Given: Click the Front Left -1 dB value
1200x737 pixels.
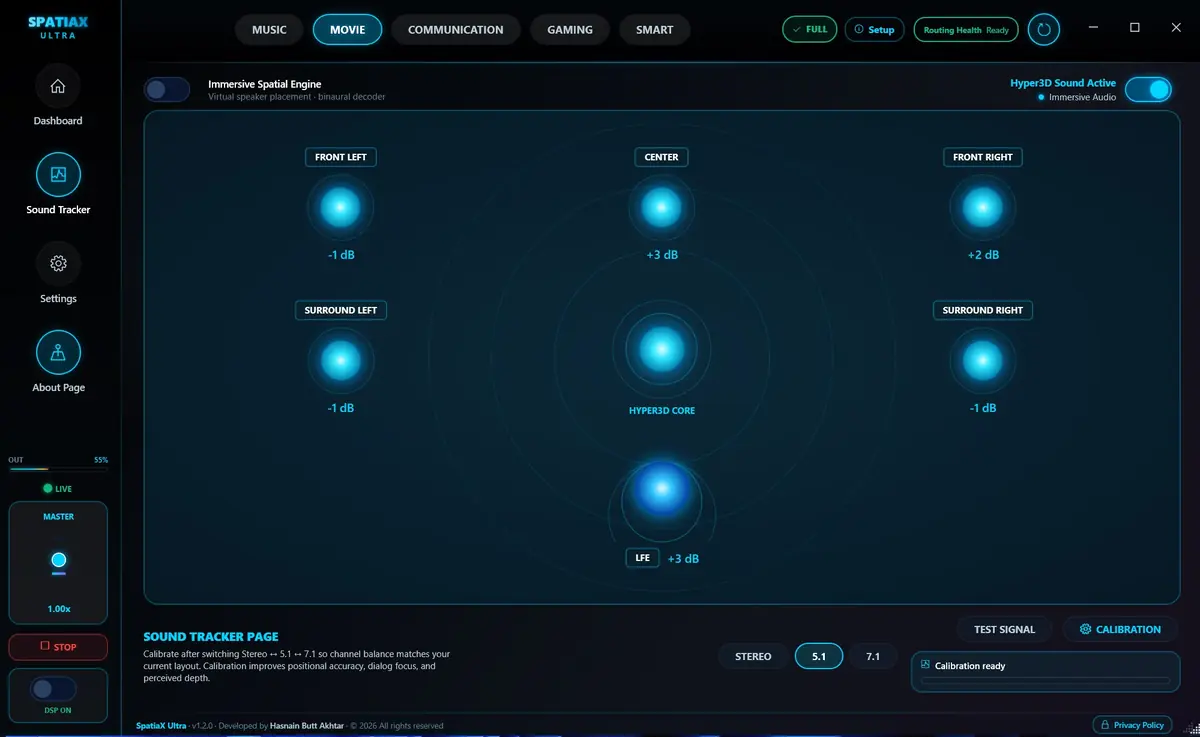Looking at the screenshot, I should click(x=341, y=255).
